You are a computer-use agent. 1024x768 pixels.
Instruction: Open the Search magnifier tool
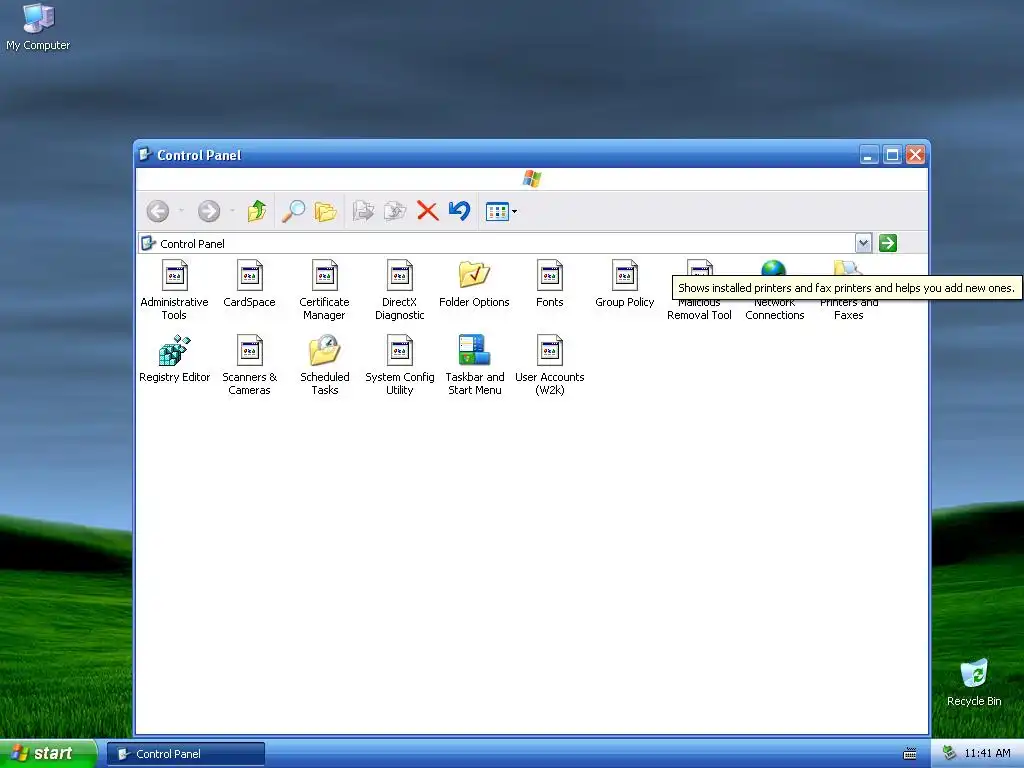(293, 211)
